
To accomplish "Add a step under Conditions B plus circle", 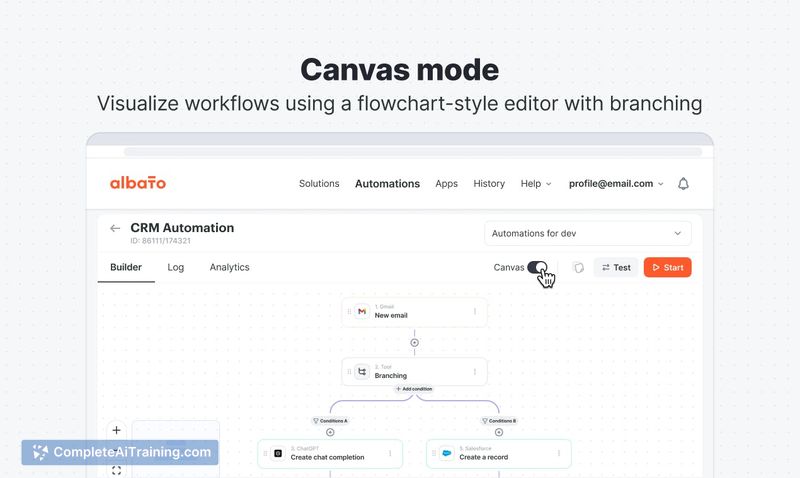I will 498,432.
